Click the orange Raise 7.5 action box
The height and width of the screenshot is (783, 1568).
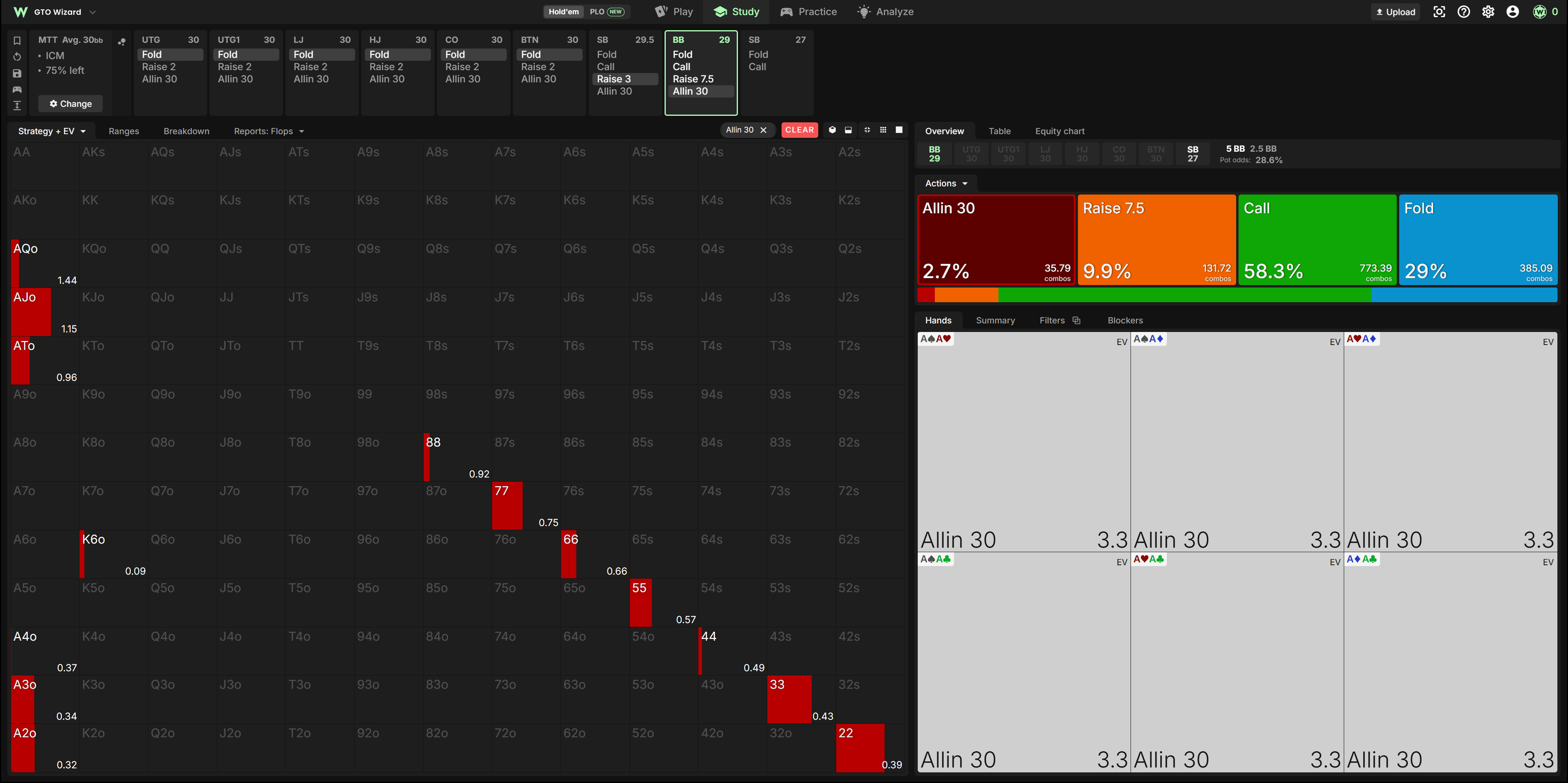point(1157,239)
